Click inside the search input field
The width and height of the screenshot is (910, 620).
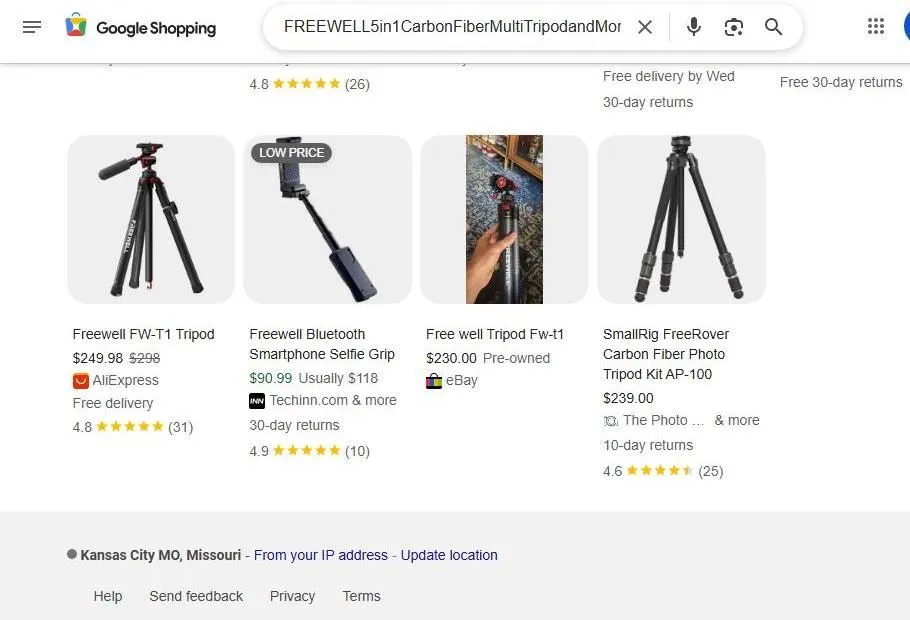[x=450, y=27]
